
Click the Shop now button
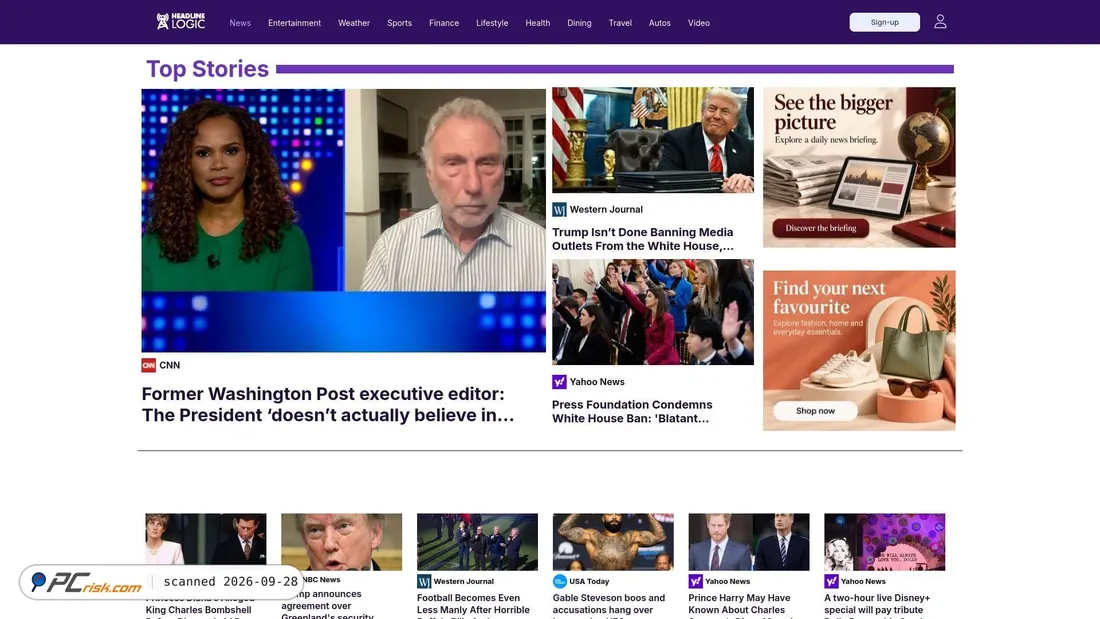click(815, 411)
